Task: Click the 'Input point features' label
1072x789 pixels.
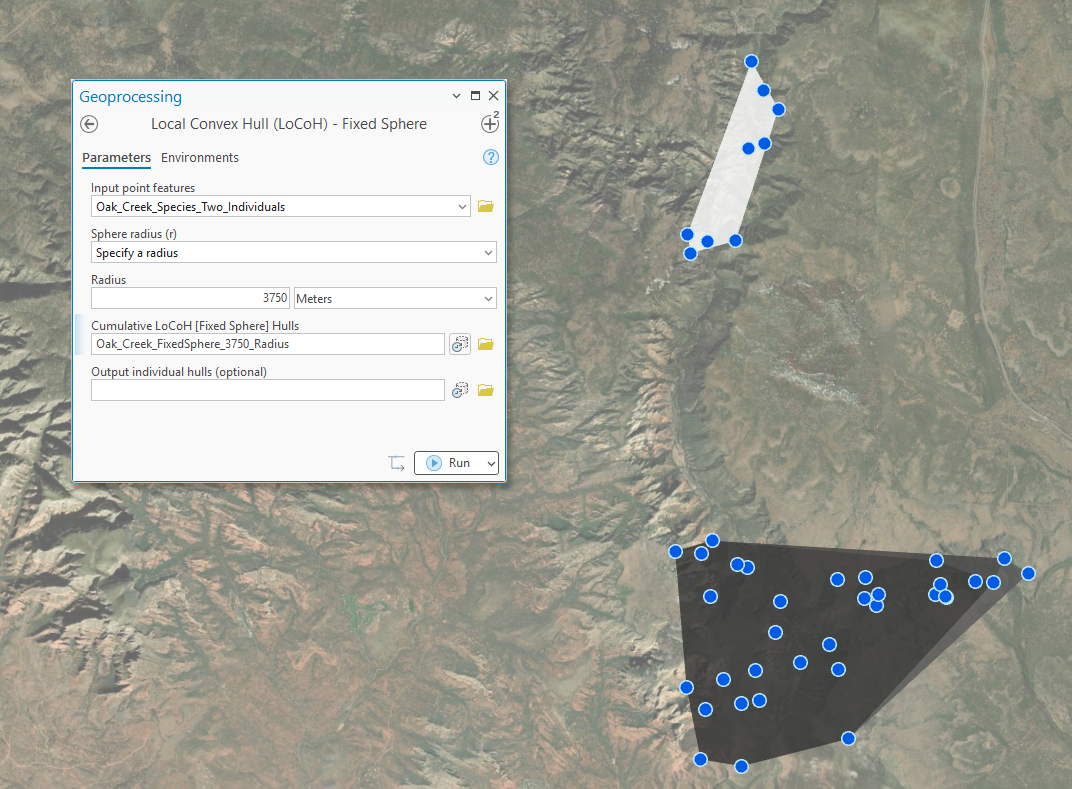Action: pyautogui.click(x=143, y=187)
